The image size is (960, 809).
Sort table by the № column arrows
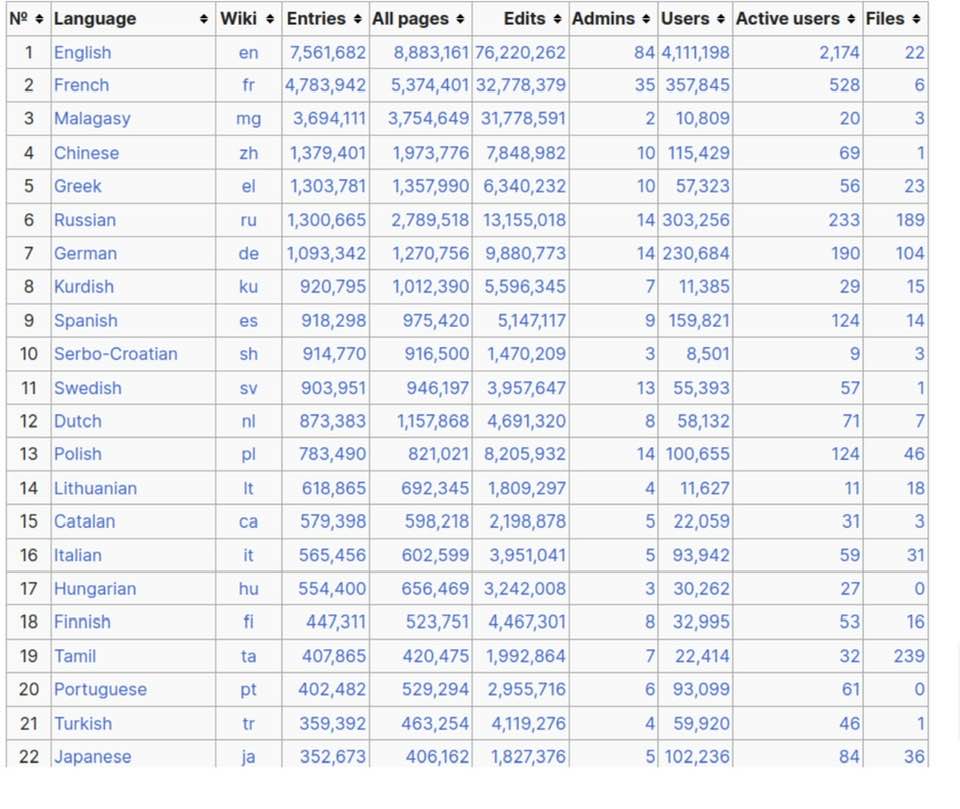coord(39,19)
